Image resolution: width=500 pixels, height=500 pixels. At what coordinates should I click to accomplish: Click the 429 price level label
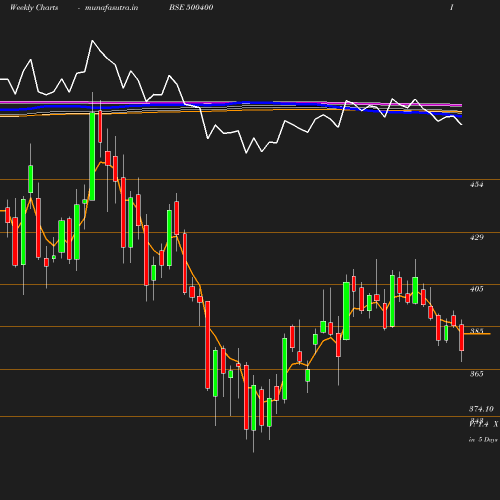[476, 237]
